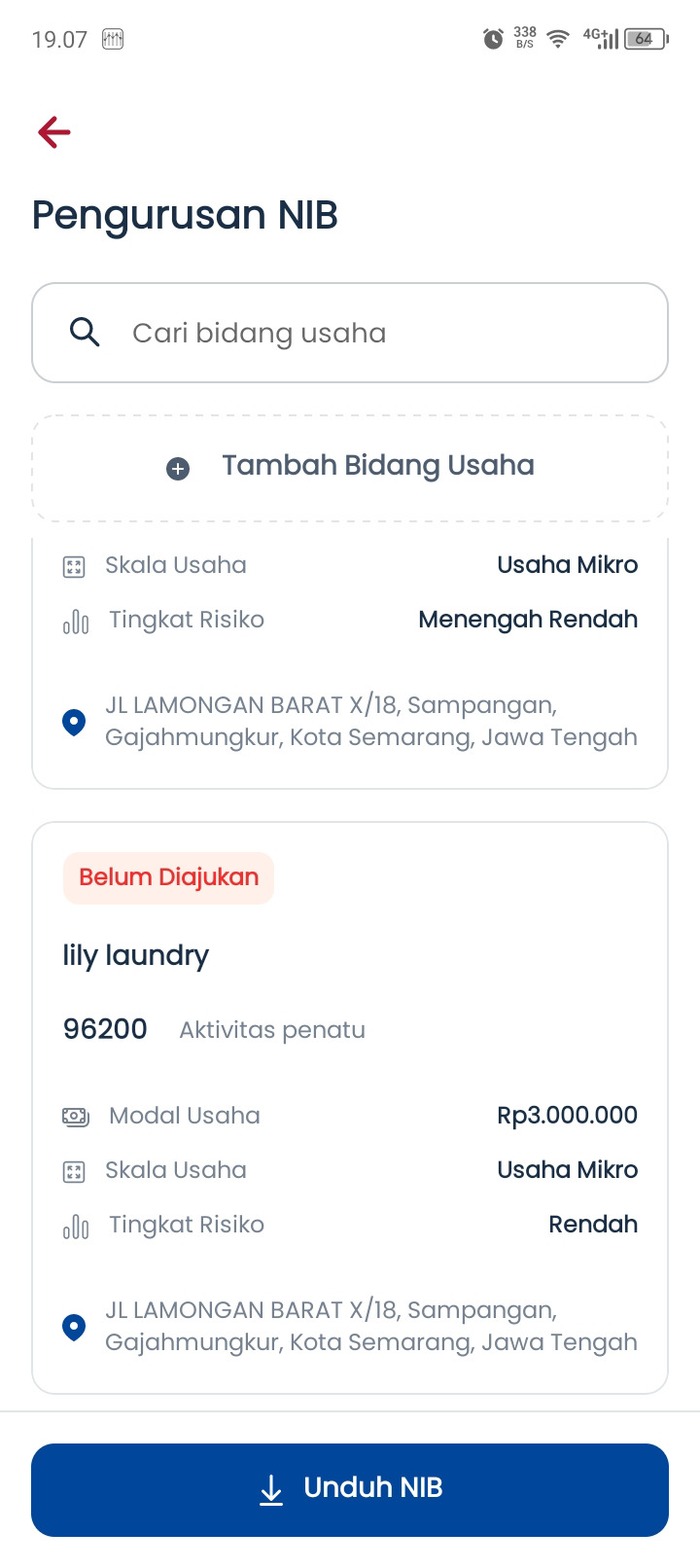700x1568 pixels.
Task: Tap lily laundry's Tingkat Risiko bar icon
Action: pyautogui.click(x=75, y=1227)
